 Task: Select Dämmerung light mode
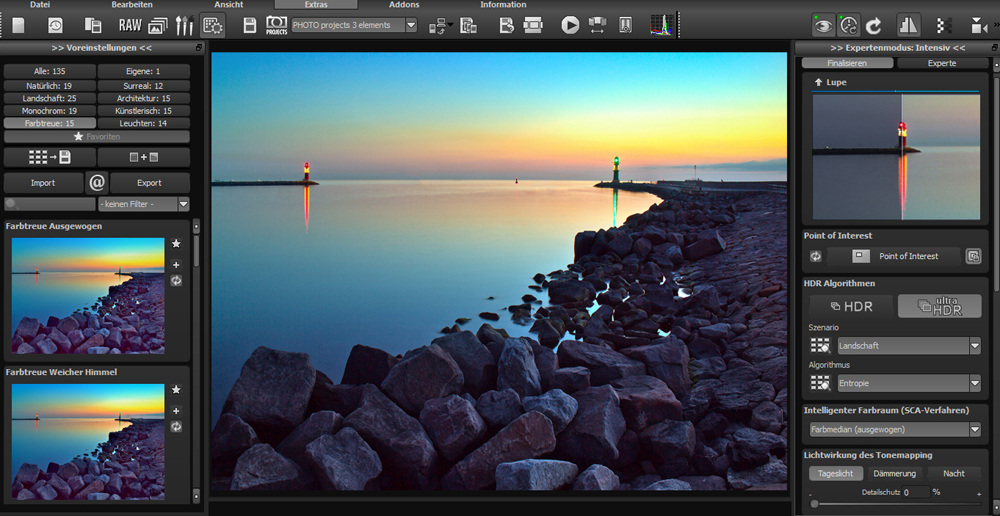coord(895,474)
